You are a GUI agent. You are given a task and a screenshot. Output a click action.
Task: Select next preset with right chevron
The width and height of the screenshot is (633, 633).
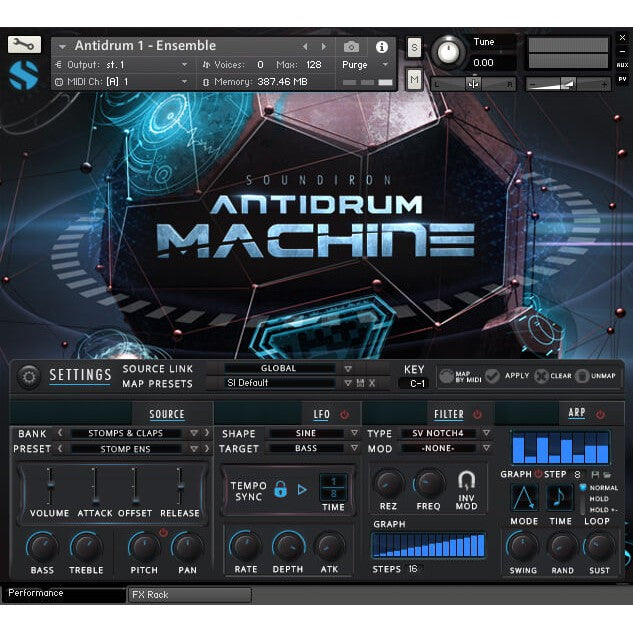pos(207,449)
